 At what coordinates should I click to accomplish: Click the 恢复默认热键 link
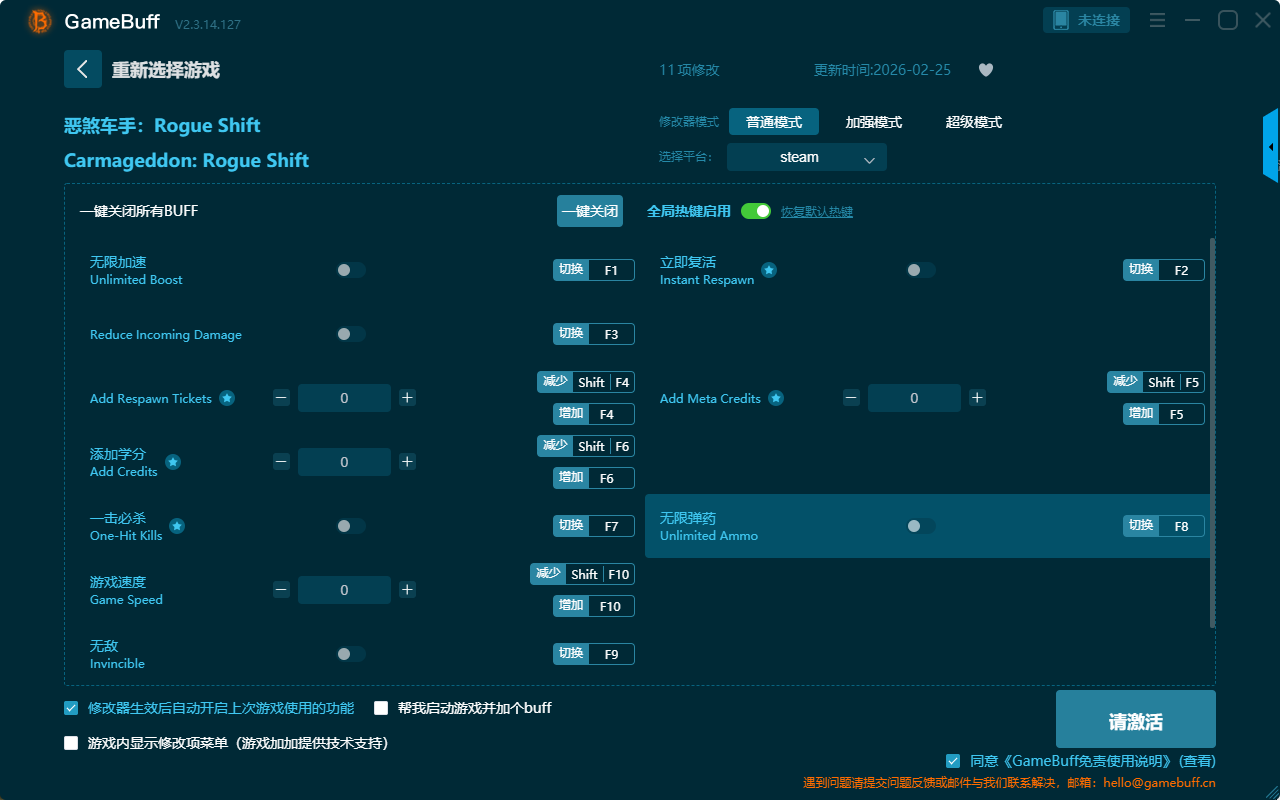[x=816, y=212]
